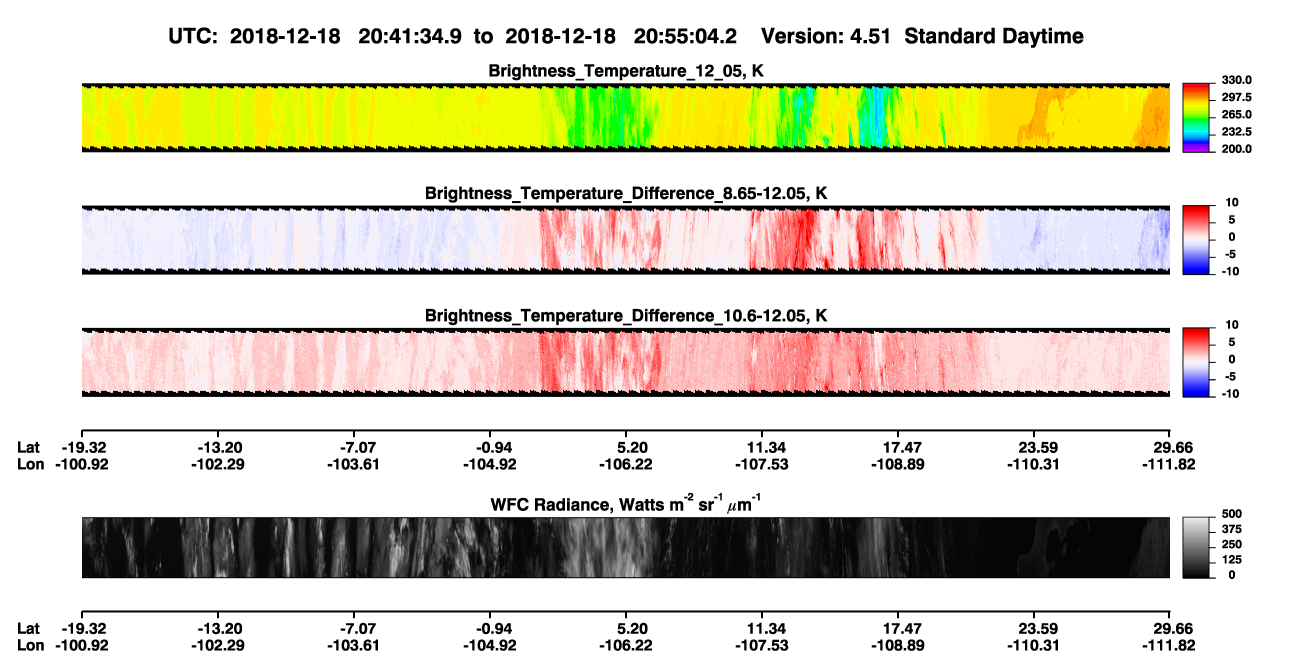Click the '232.5' colorbar label
1300x667 pixels.
click(x=1235, y=131)
